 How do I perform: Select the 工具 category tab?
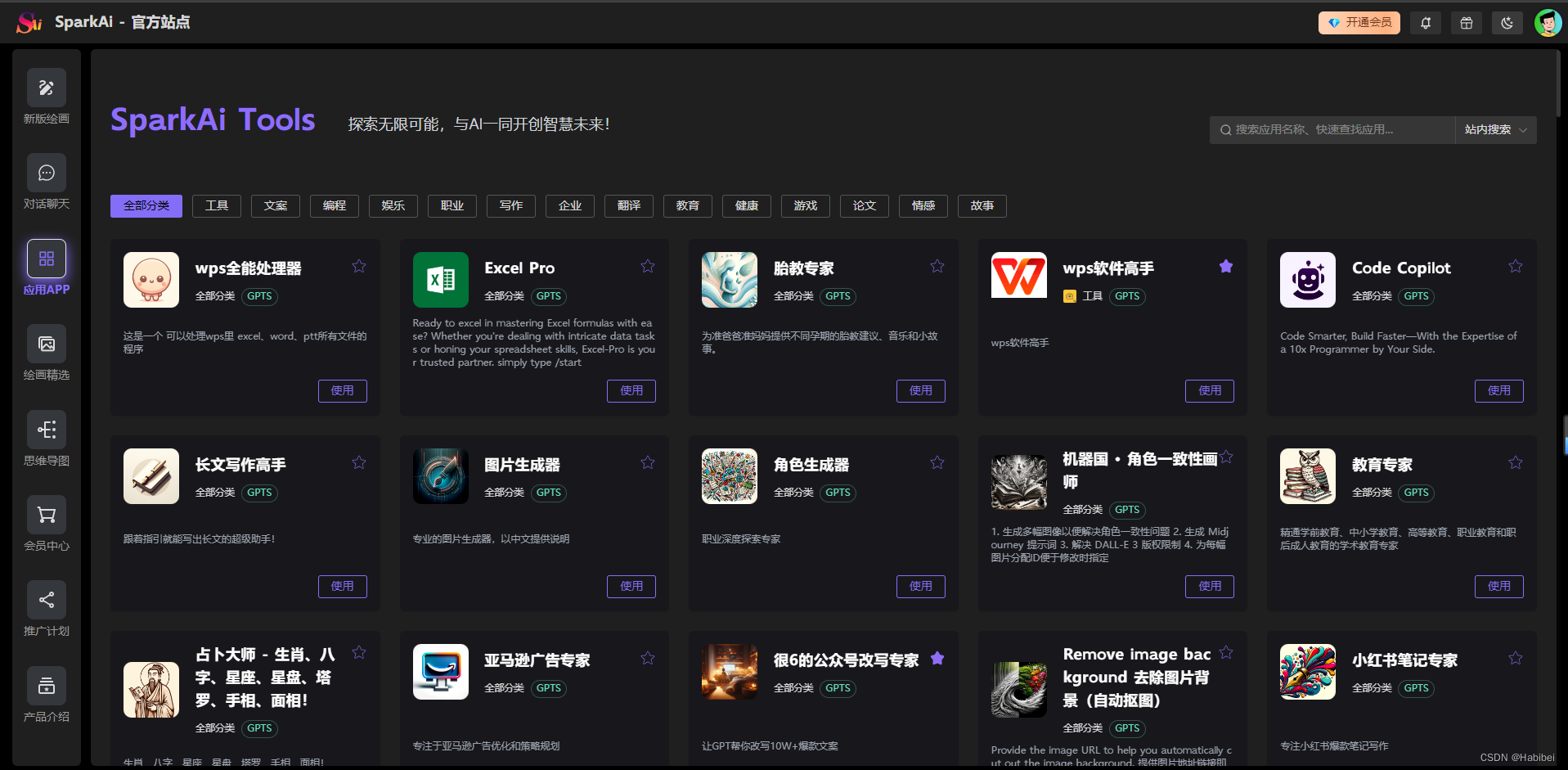pos(217,206)
